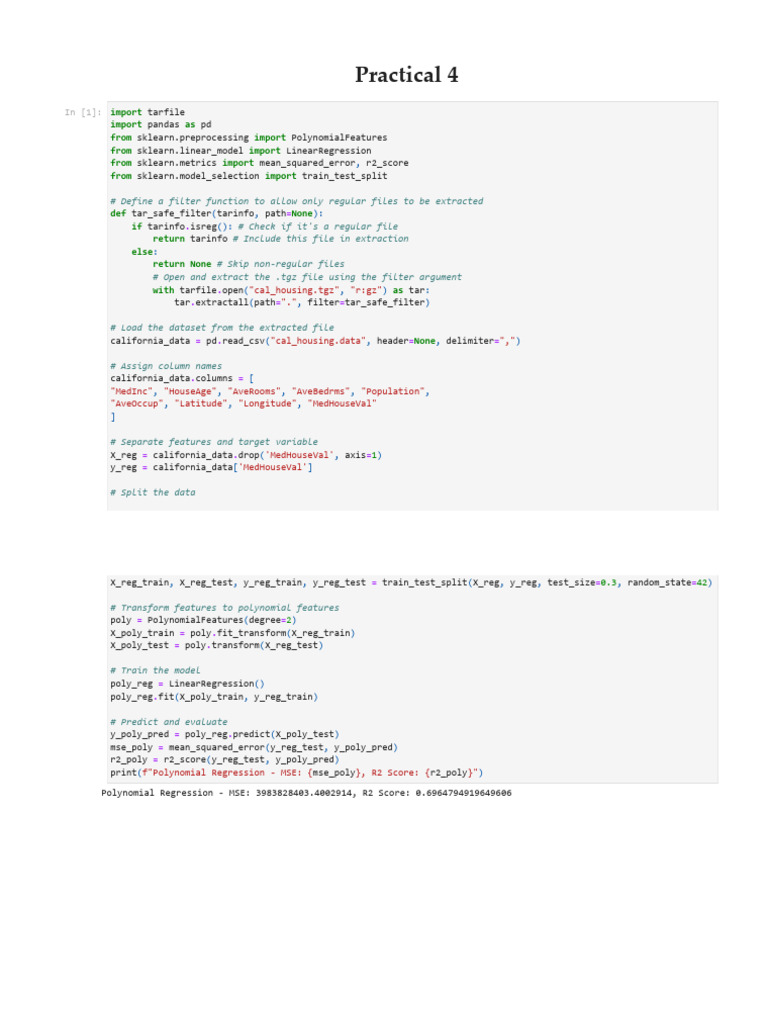The height and width of the screenshot is (1024, 768).
Task: Click the import pandas as pd line
Action: click(161, 125)
